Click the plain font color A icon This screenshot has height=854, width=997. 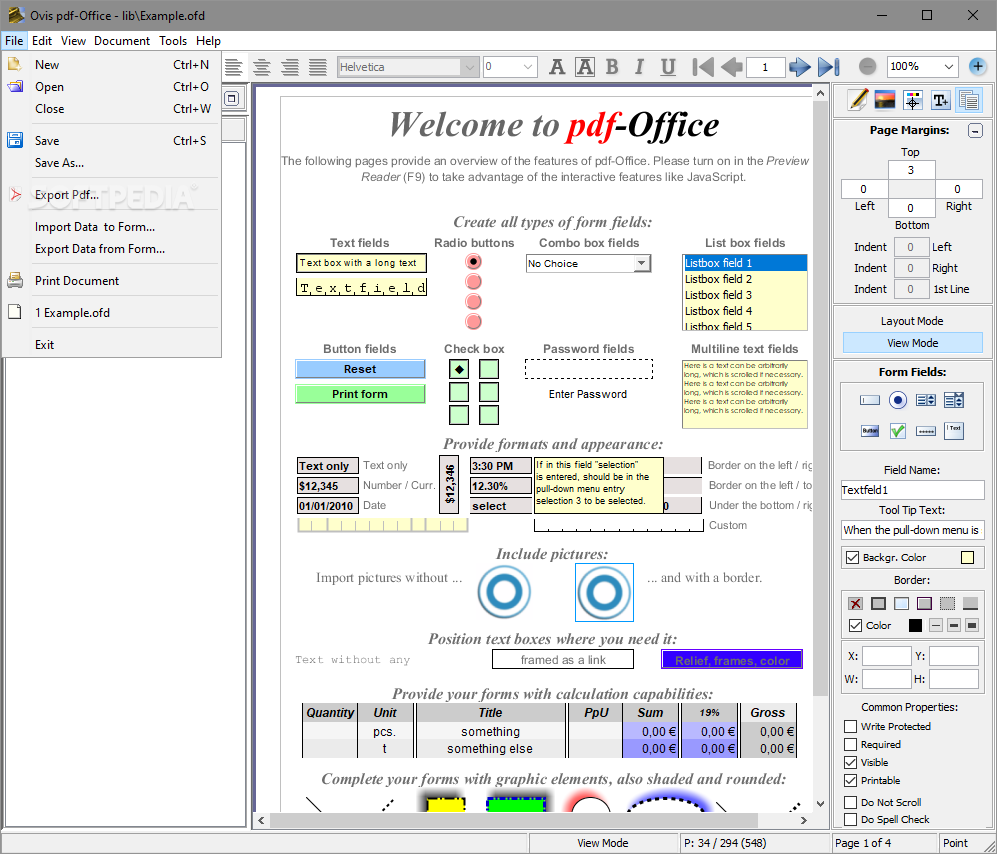coord(557,67)
